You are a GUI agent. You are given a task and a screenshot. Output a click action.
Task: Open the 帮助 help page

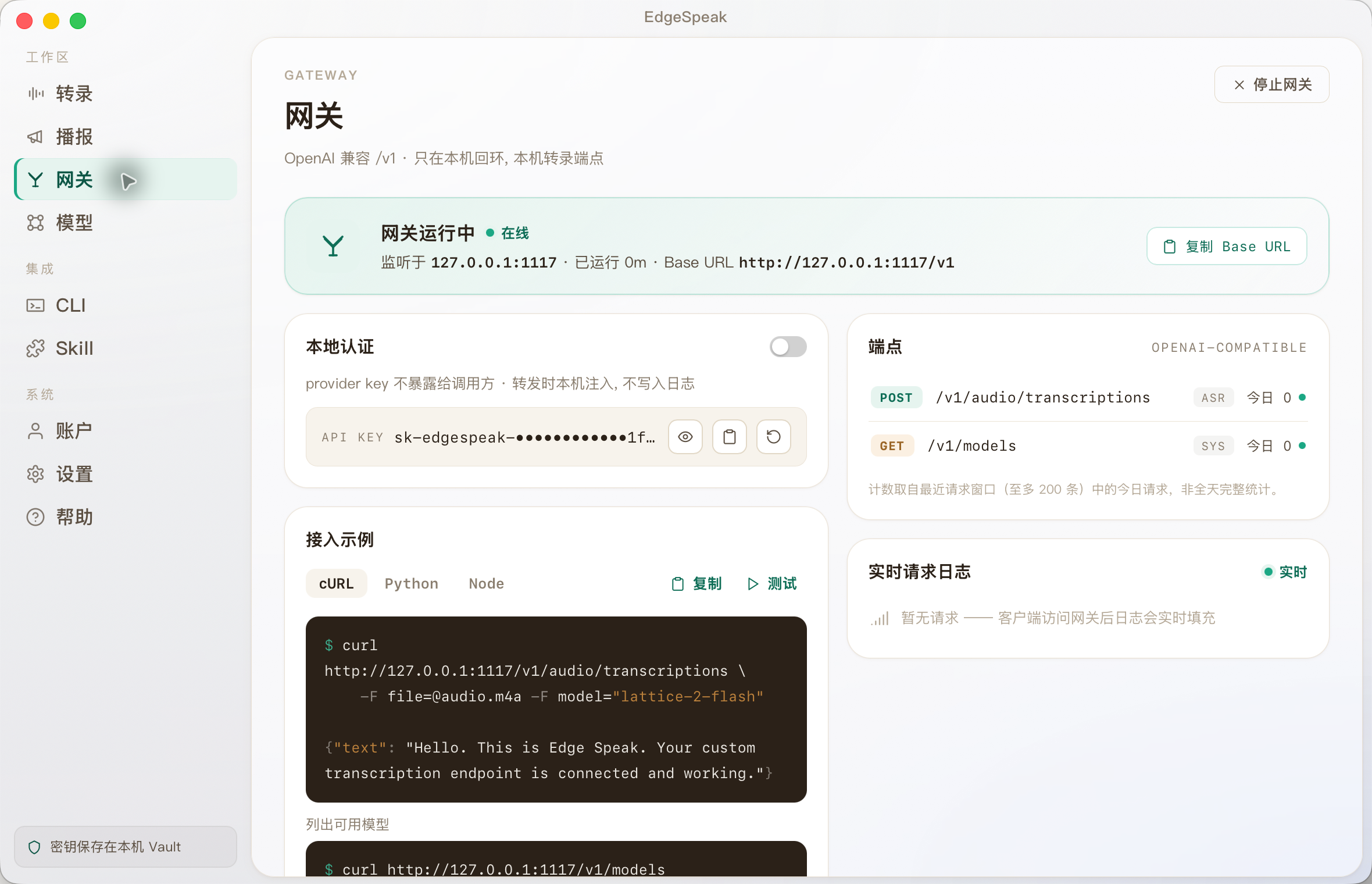125,517
